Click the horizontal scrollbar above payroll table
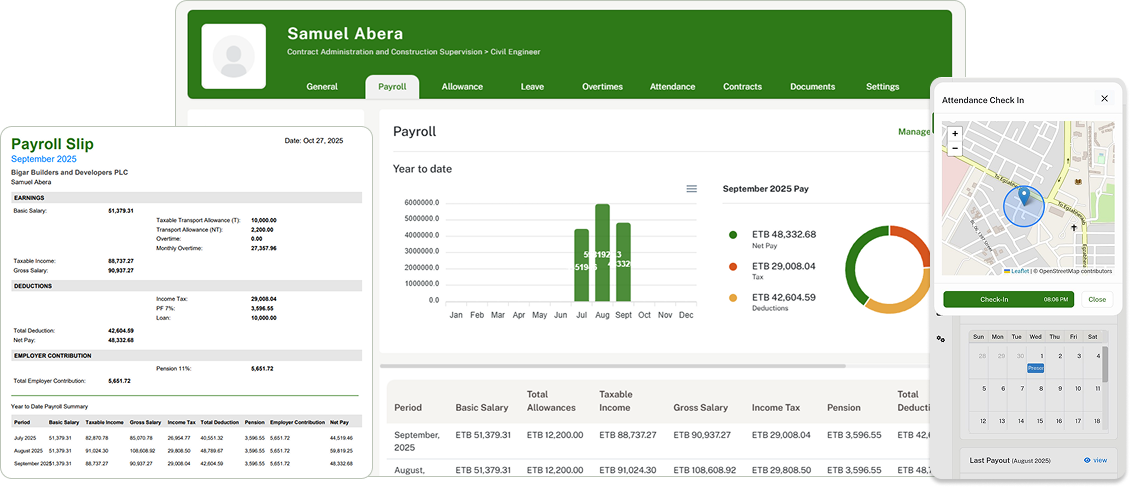 pos(613,366)
